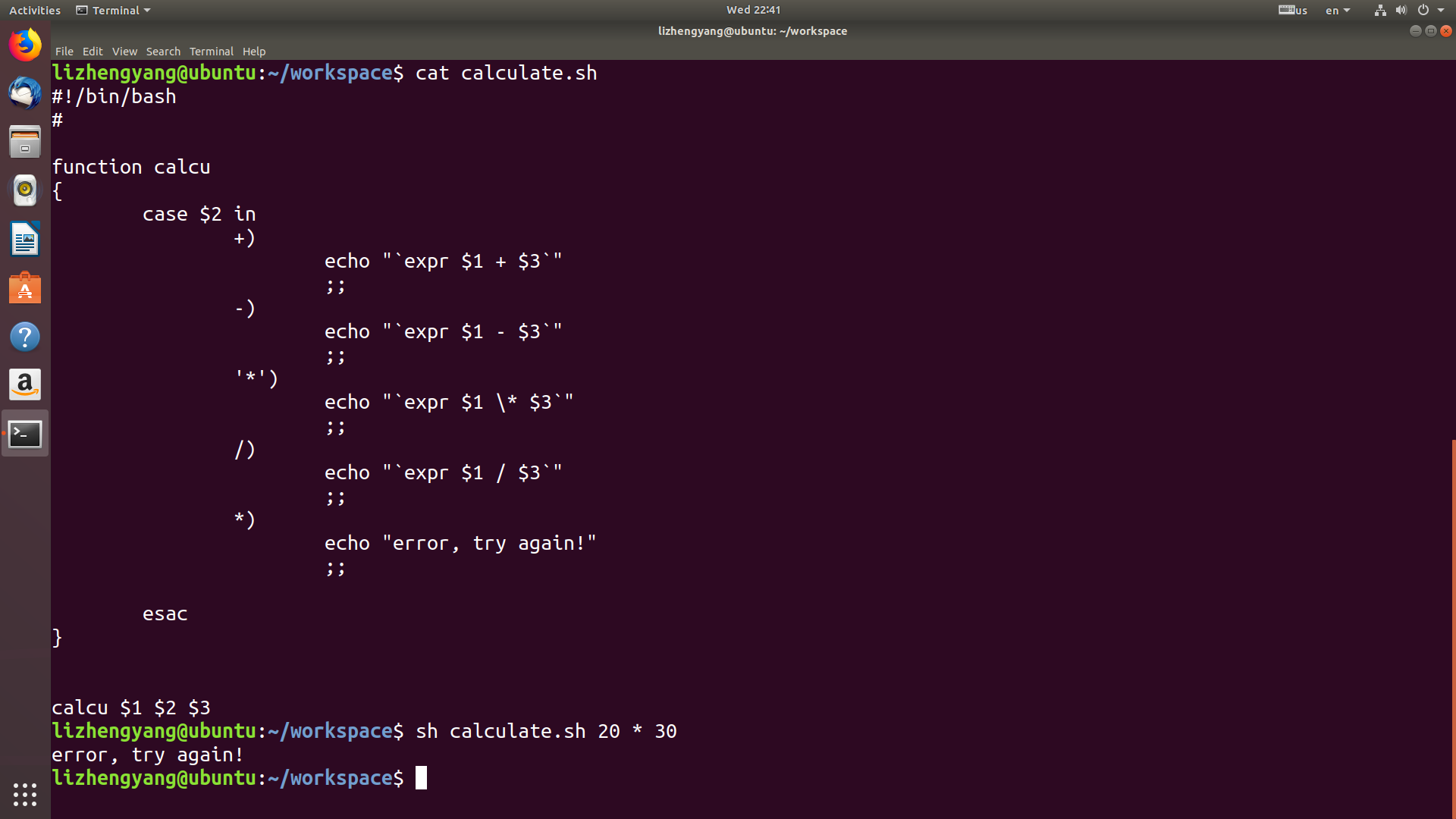The image size is (1456, 819).
Task: Expand the system menu arrow at top right
Action: point(1441,10)
